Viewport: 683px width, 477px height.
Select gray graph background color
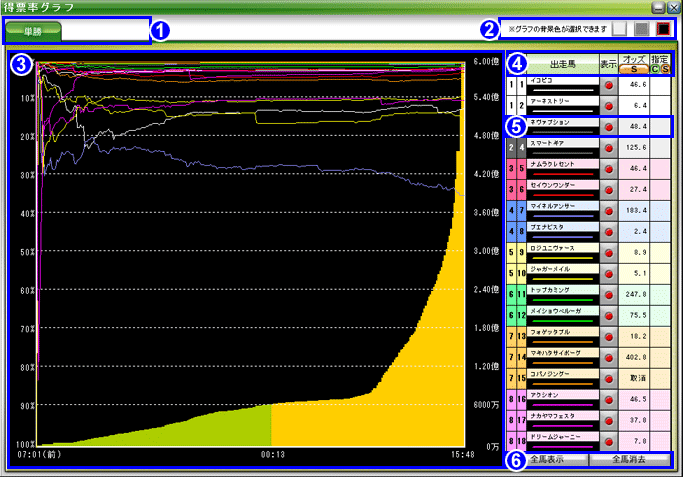pos(641,29)
